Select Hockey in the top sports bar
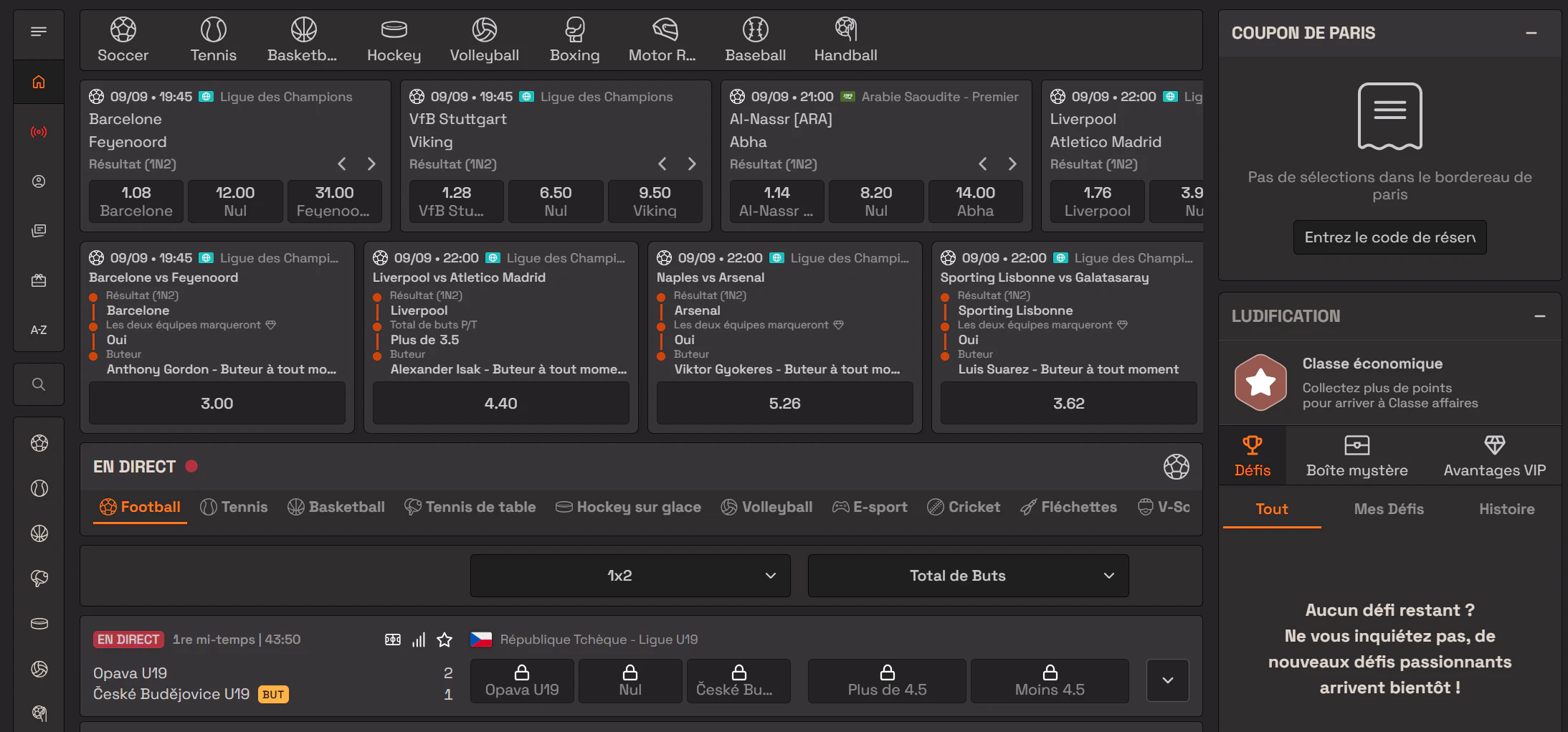This screenshot has height=732, width=1568. 394,40
